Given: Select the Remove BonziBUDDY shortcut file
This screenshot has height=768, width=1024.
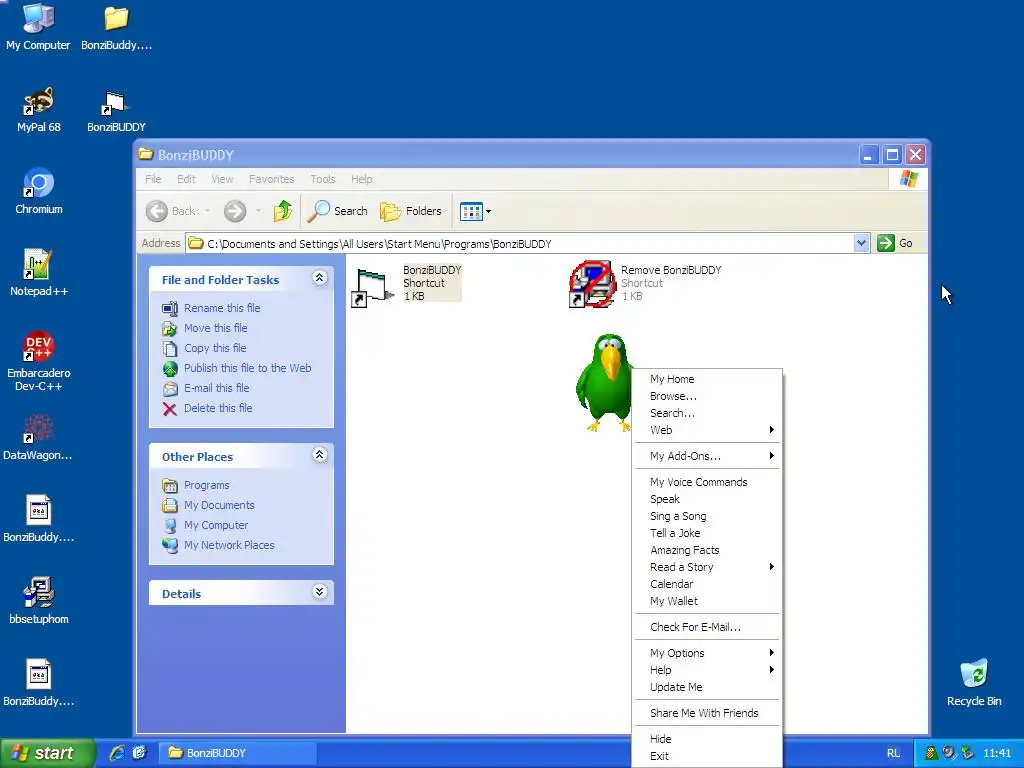Looking at the screenshot, I should [645, 283].
